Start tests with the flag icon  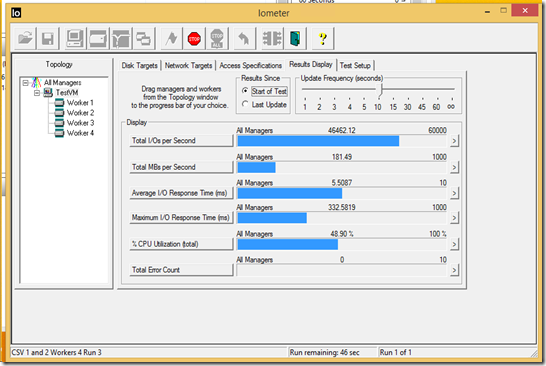click(x=171, y=38)
